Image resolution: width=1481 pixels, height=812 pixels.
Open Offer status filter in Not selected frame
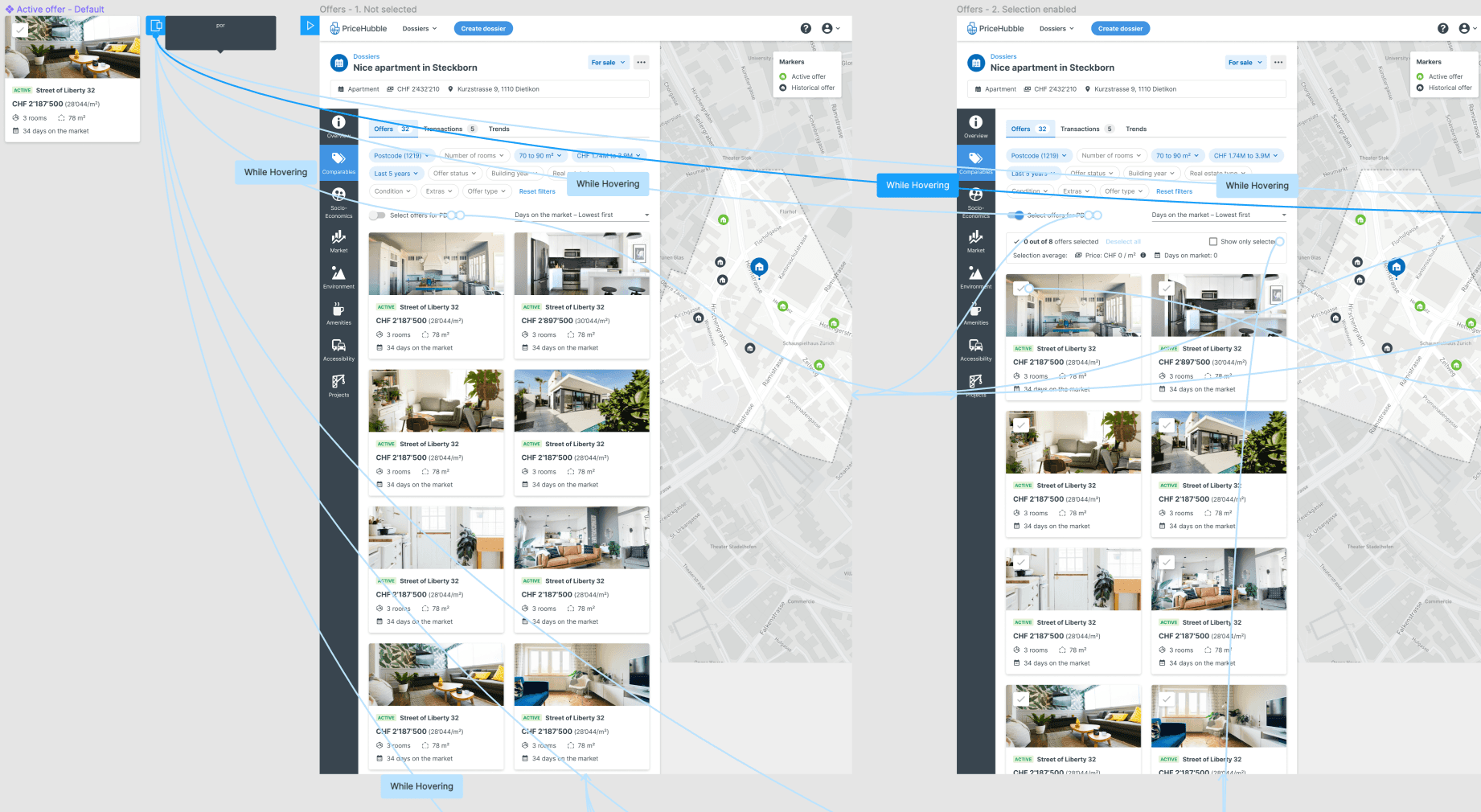pyautogui.click(x=454, y=174)
